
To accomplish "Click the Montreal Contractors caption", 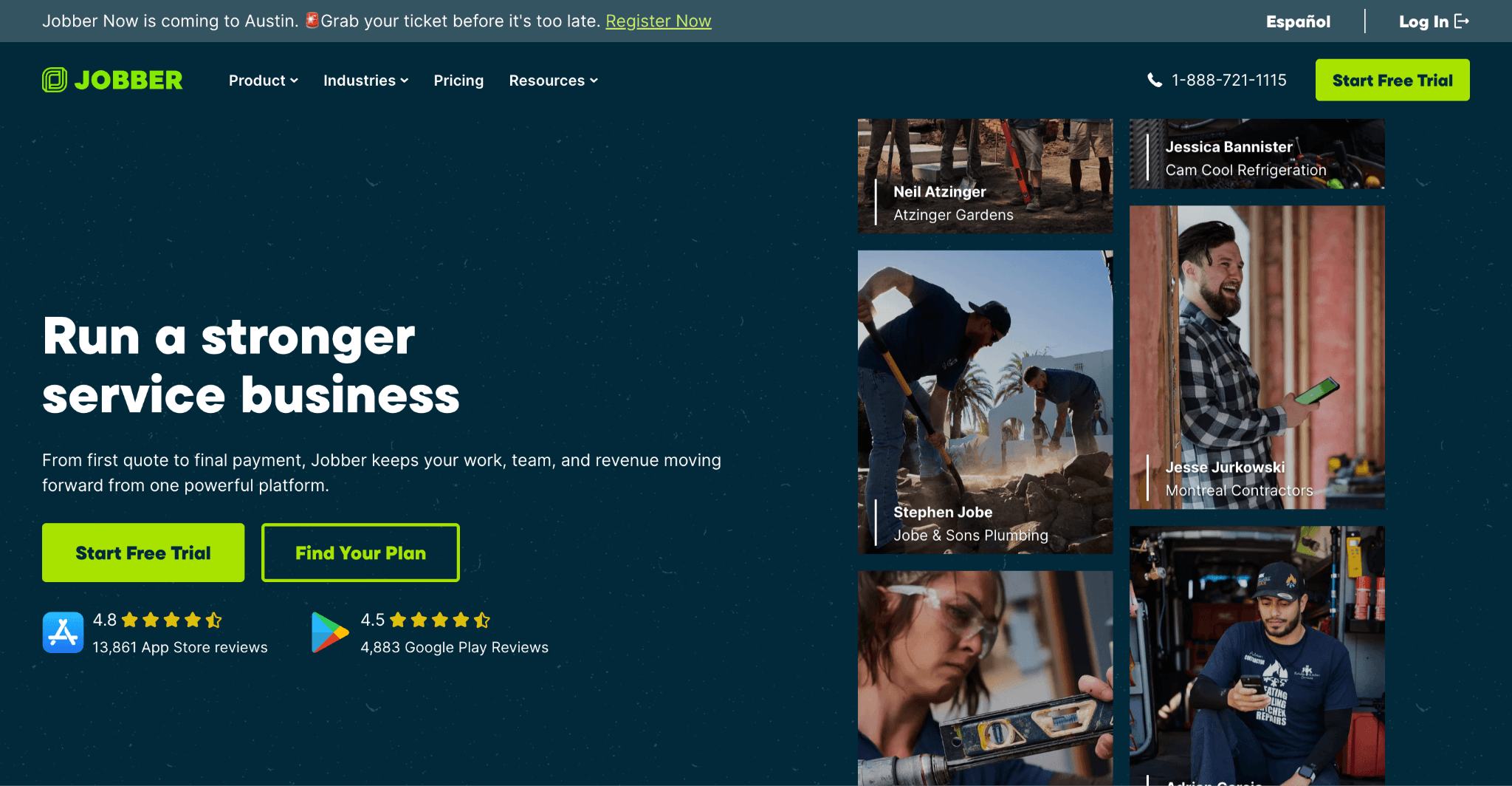I will point(1239,491).
